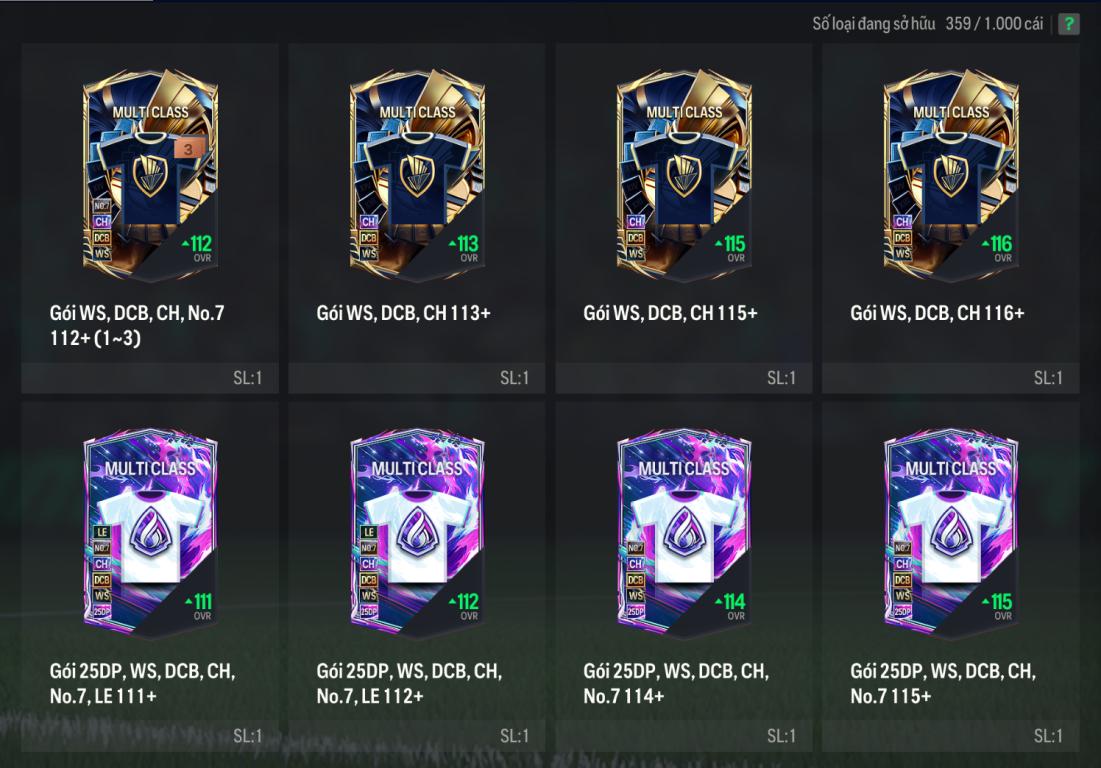Select the Multi Class 112 OVR pack card
This screenshot has width=1101, height=768.
[x=150, y=175]
